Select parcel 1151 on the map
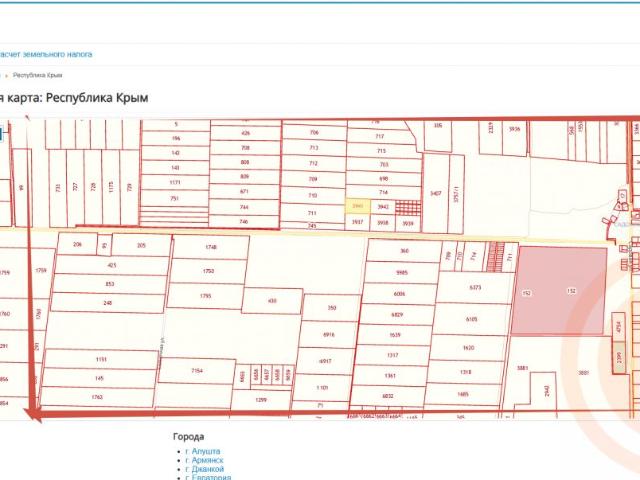The height and width of the screenshot is (480, 640). coord(101,359)
